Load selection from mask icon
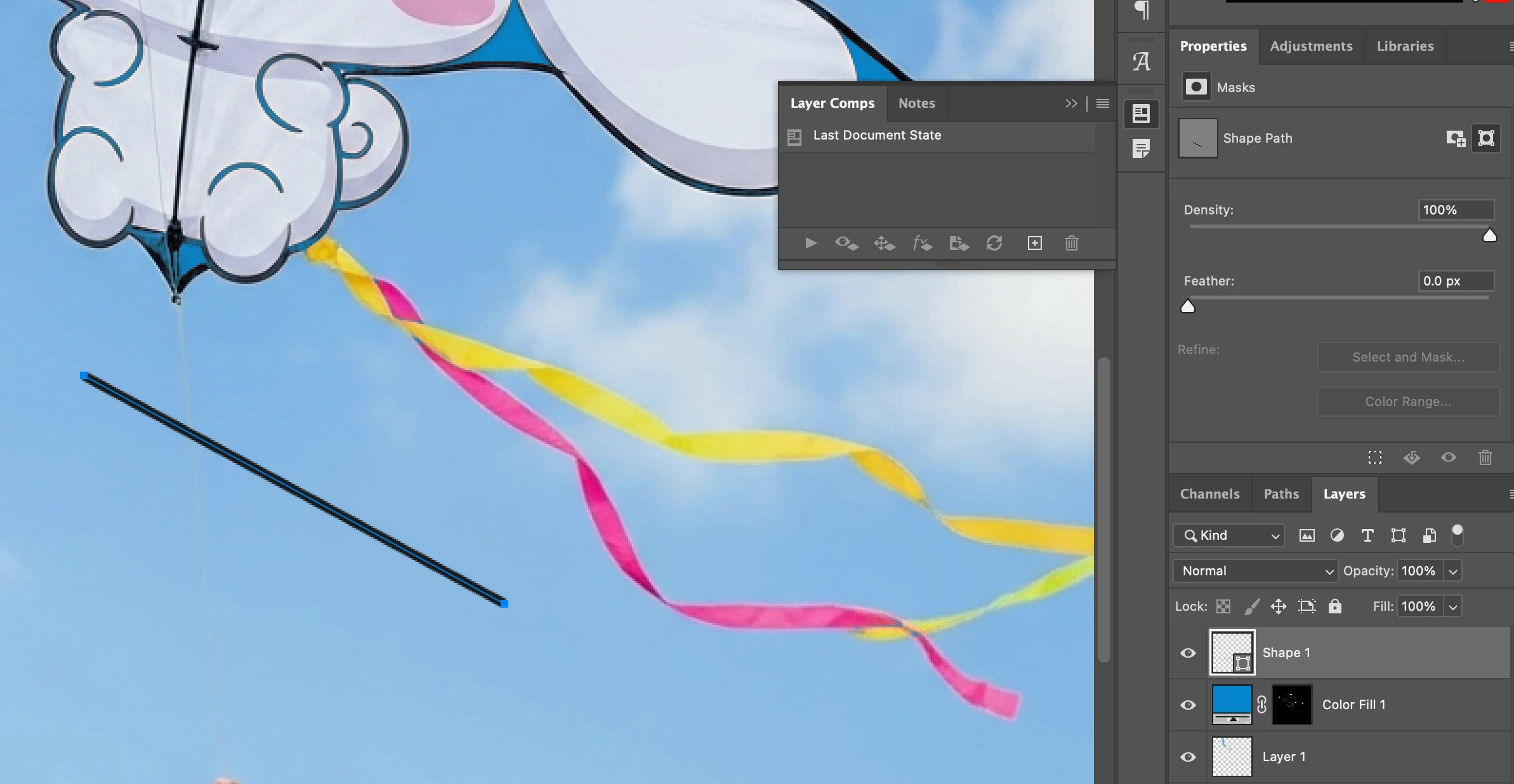 pyautogui.click(x=1374, y=458)
